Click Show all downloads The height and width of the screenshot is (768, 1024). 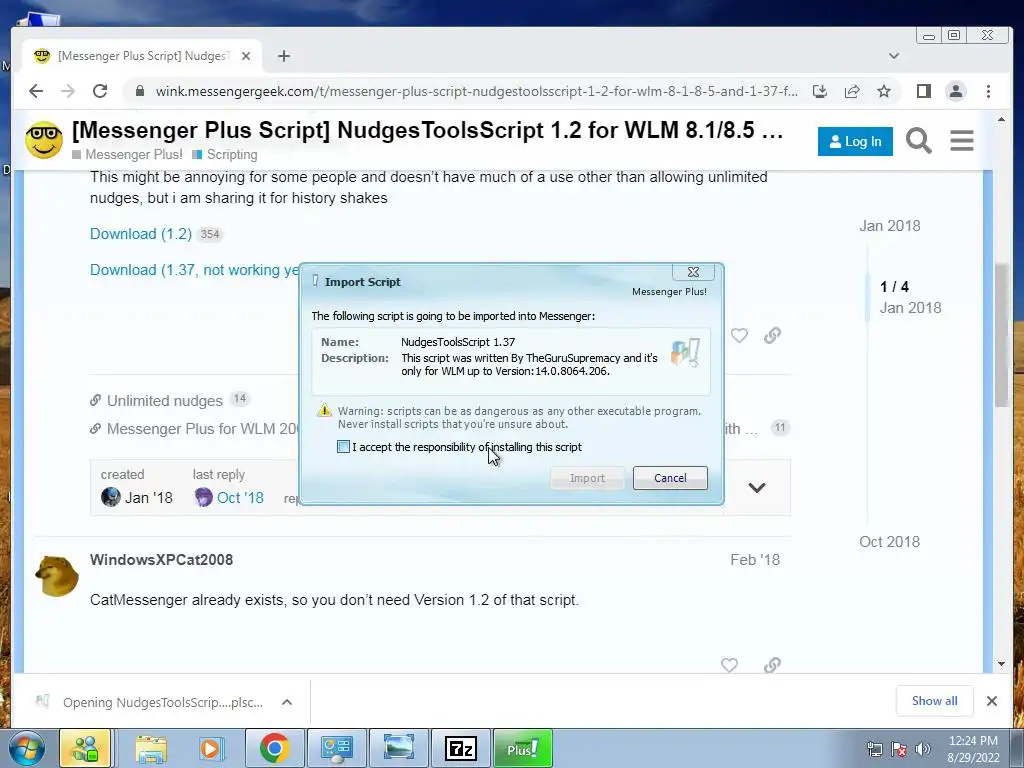pos(935,701)
